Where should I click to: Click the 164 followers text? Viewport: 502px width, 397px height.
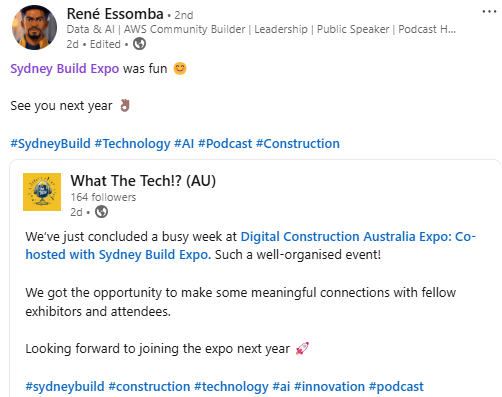click(103, 197)
